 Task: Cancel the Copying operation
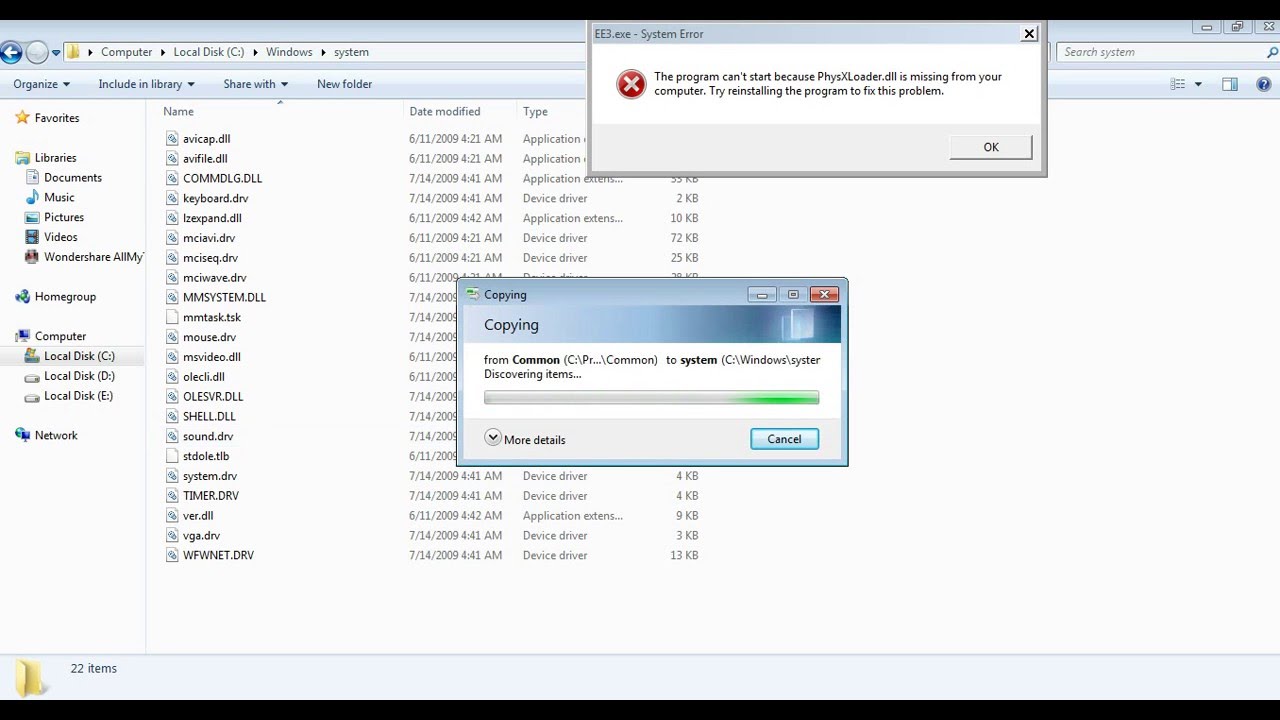pyautogui.click(x=784, y=439)
